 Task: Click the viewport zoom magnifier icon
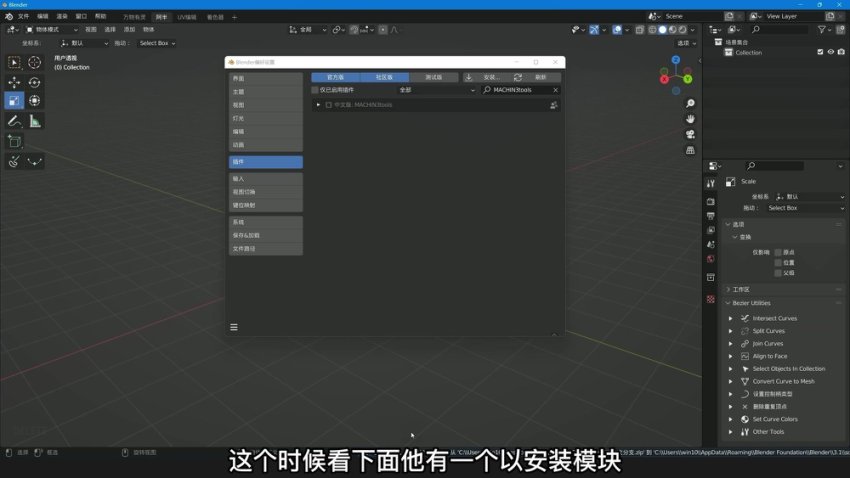tap(690, 104)
